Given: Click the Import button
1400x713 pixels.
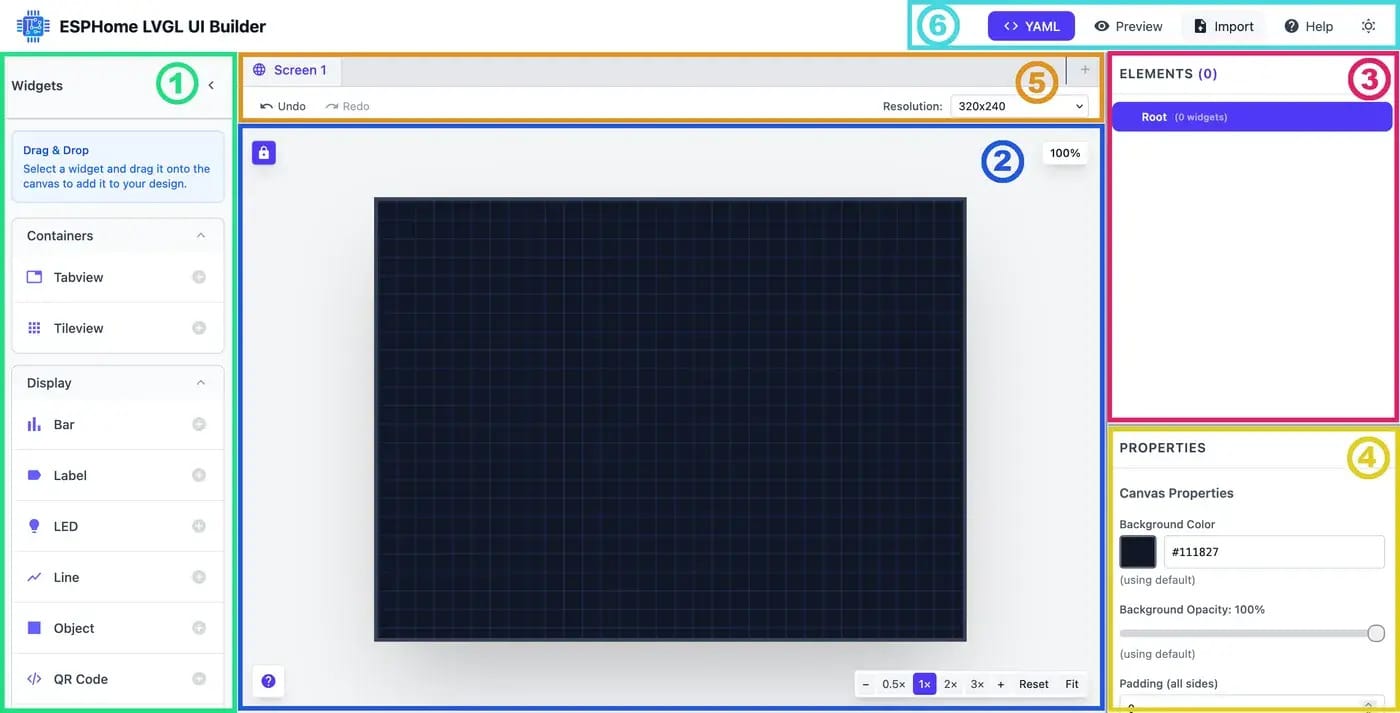Looking at the screenshot, I should [1224, 26].
